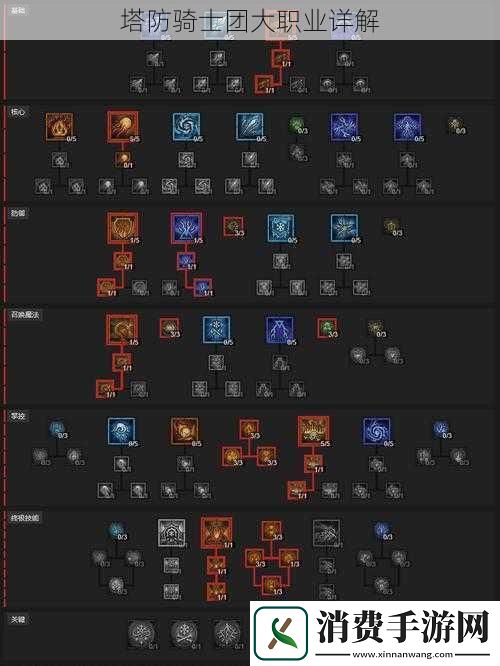Select the orange flame skill in 核心 row
Viewport: 500px width, 666px height.
(x=59, y=127)
